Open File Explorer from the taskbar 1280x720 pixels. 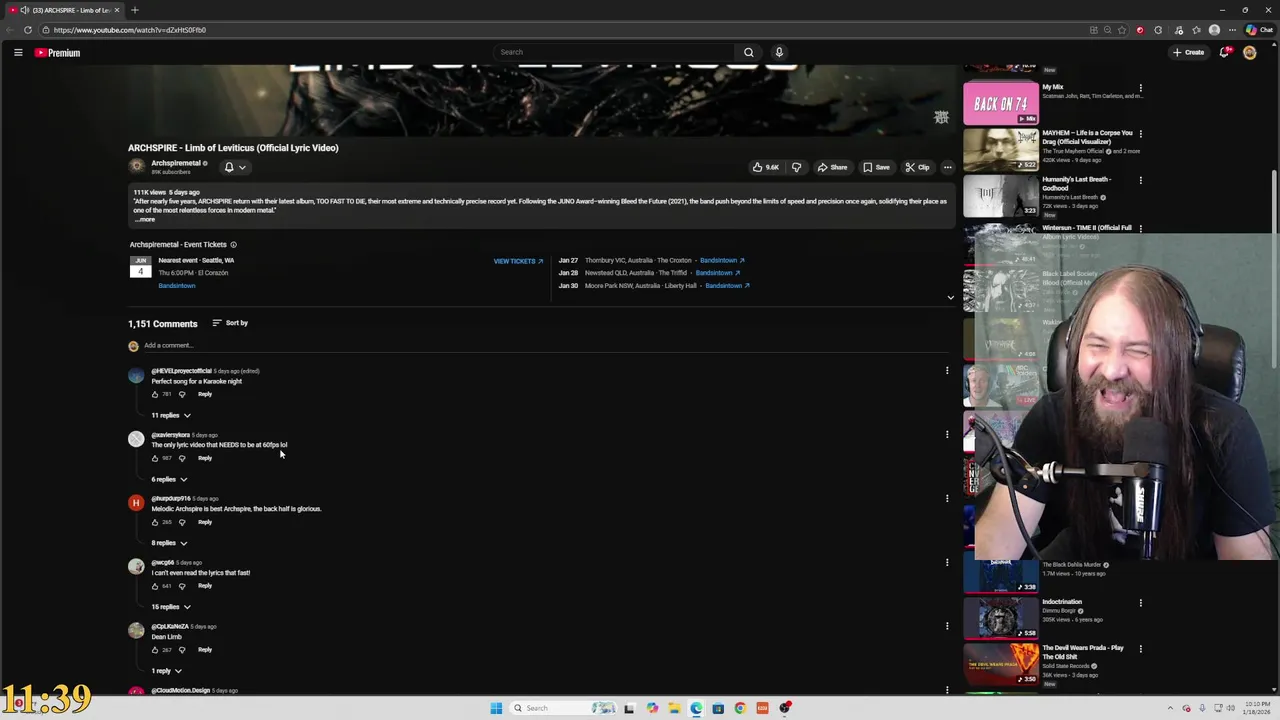pyautogui.click(x=674, y=708)
